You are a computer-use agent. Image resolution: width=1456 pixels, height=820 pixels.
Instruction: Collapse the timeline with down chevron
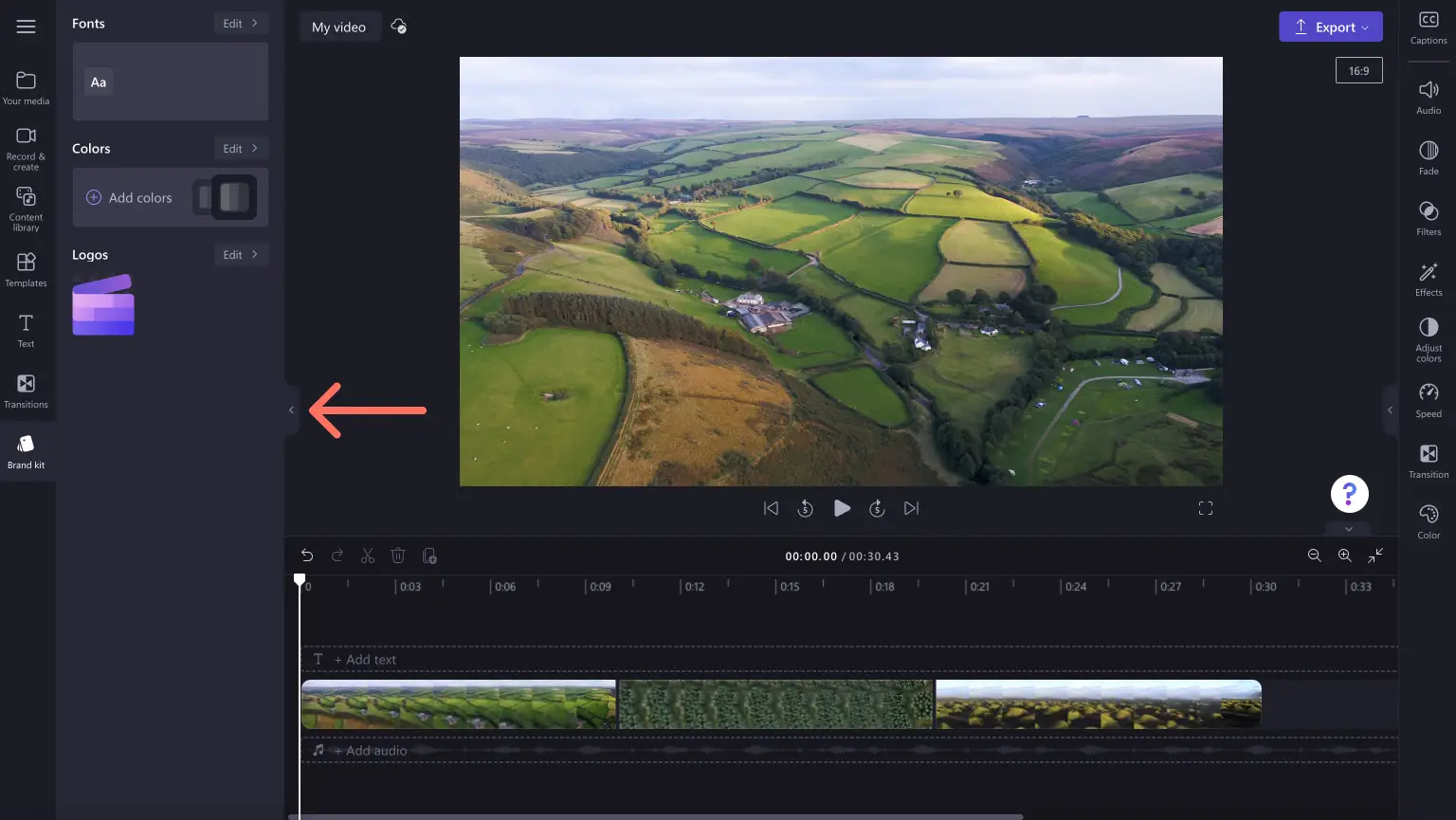coord(1349,529)
